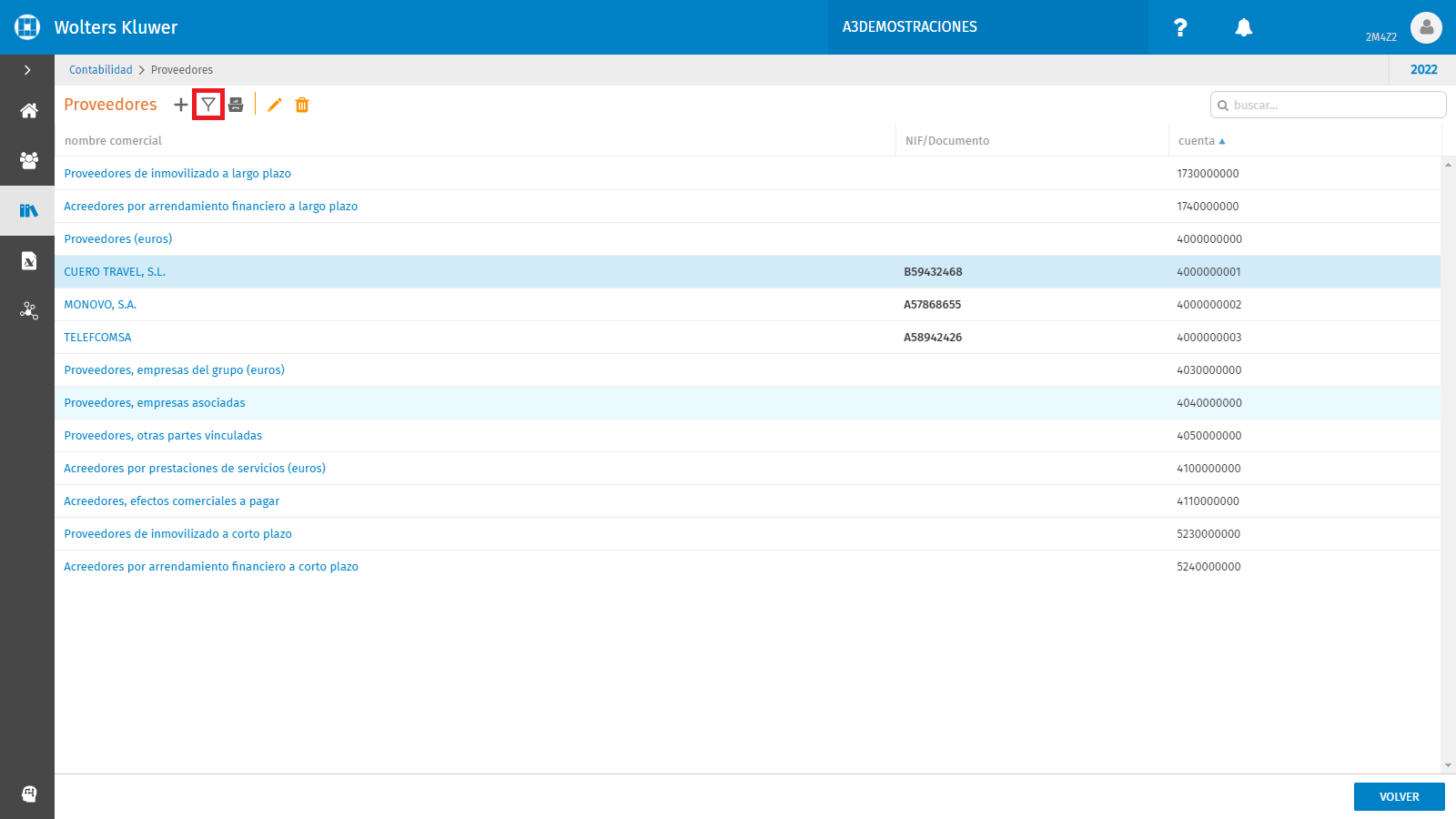The height and width of the screenshot is (819, 1456).
Task: Click the scrollbar down arrow
Action: [1448, 766]
